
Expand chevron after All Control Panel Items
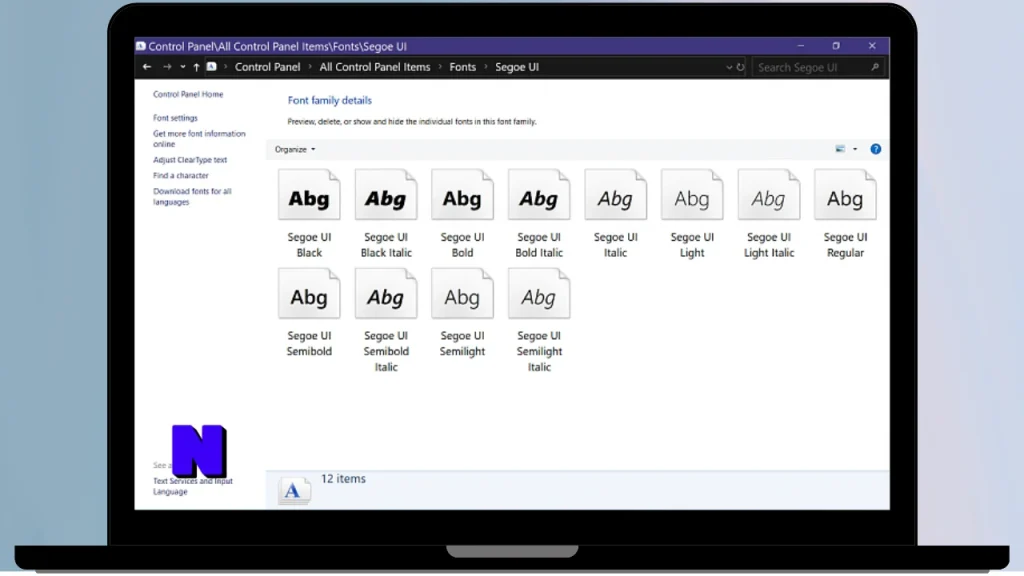tap(440, 67)
